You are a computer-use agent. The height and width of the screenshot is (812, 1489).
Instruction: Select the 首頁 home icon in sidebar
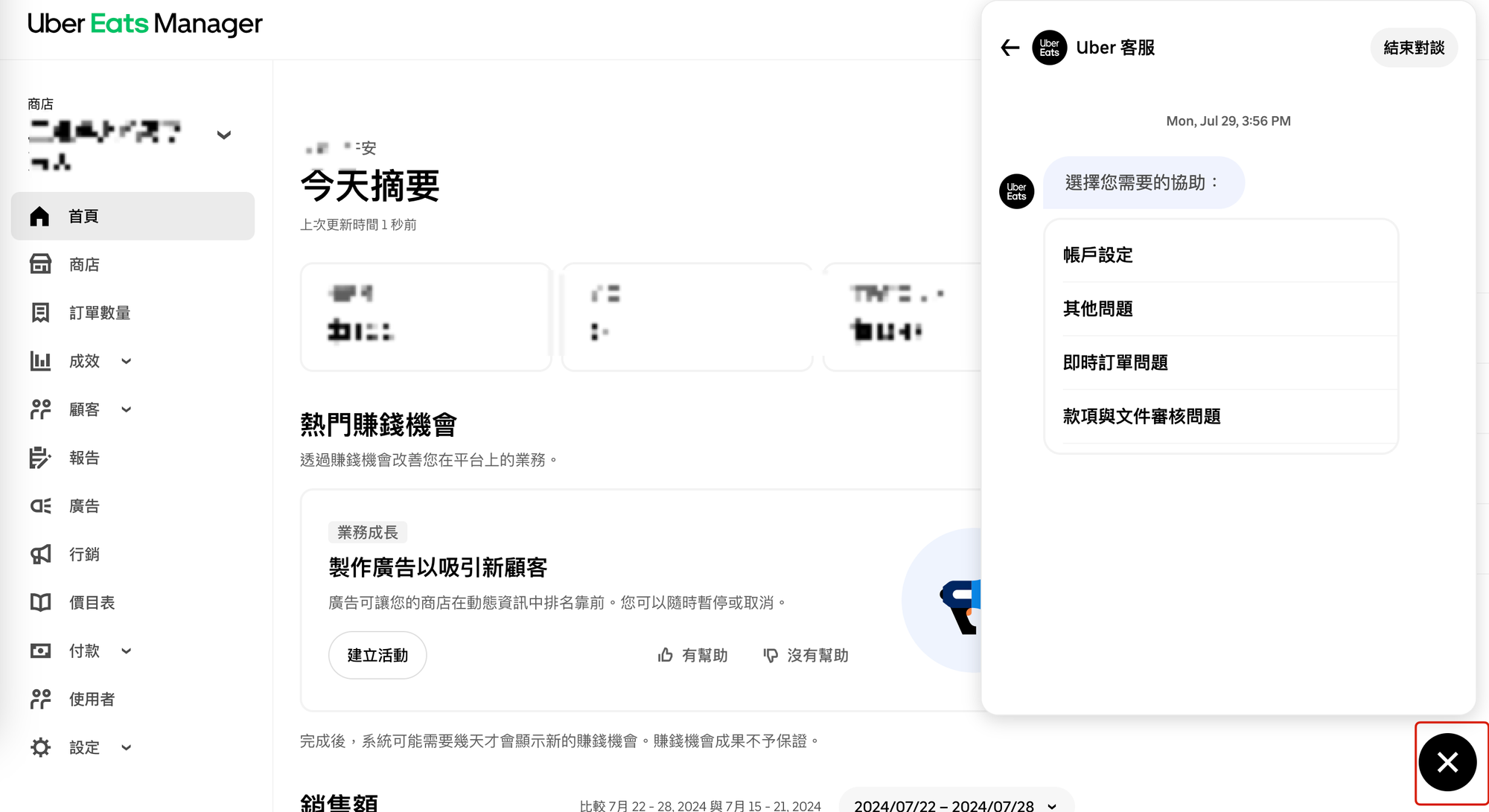coord(40,216)
